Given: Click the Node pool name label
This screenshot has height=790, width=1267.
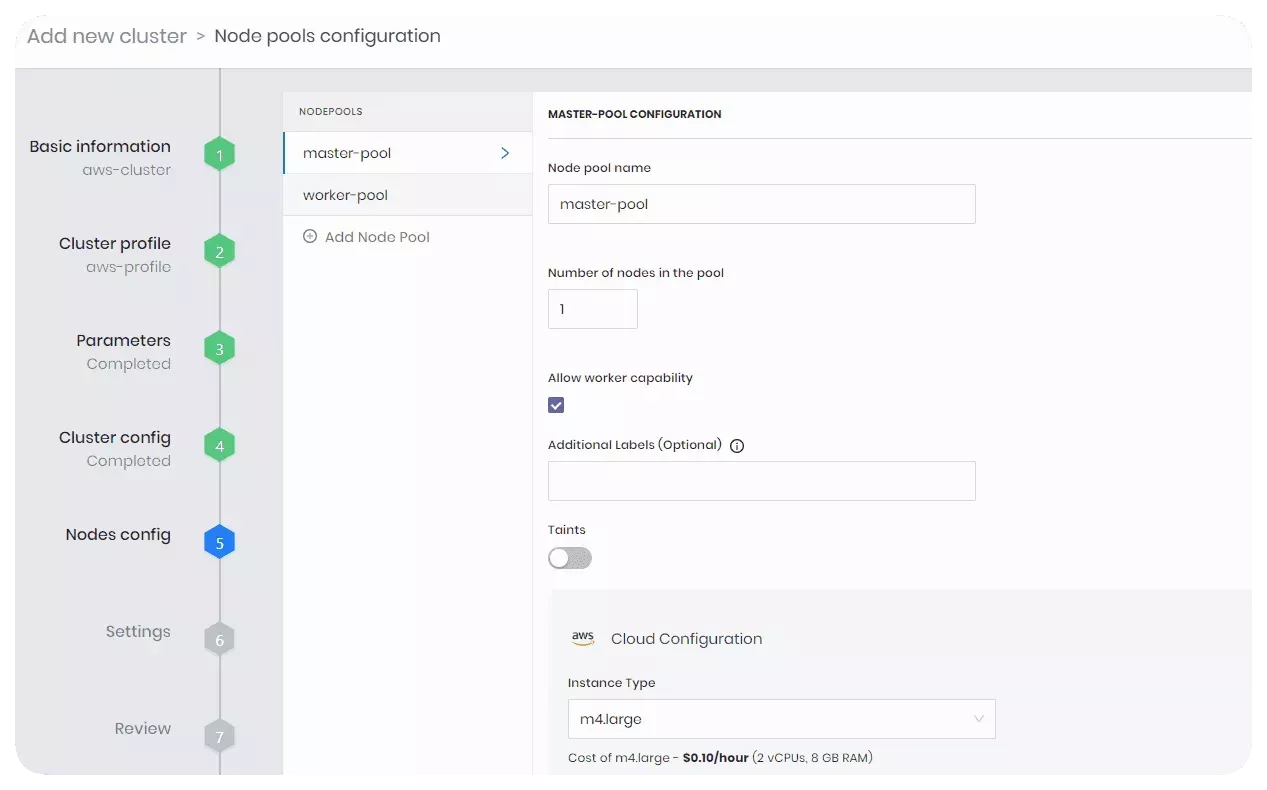Looking at the screenshot, I should [599, 168].
